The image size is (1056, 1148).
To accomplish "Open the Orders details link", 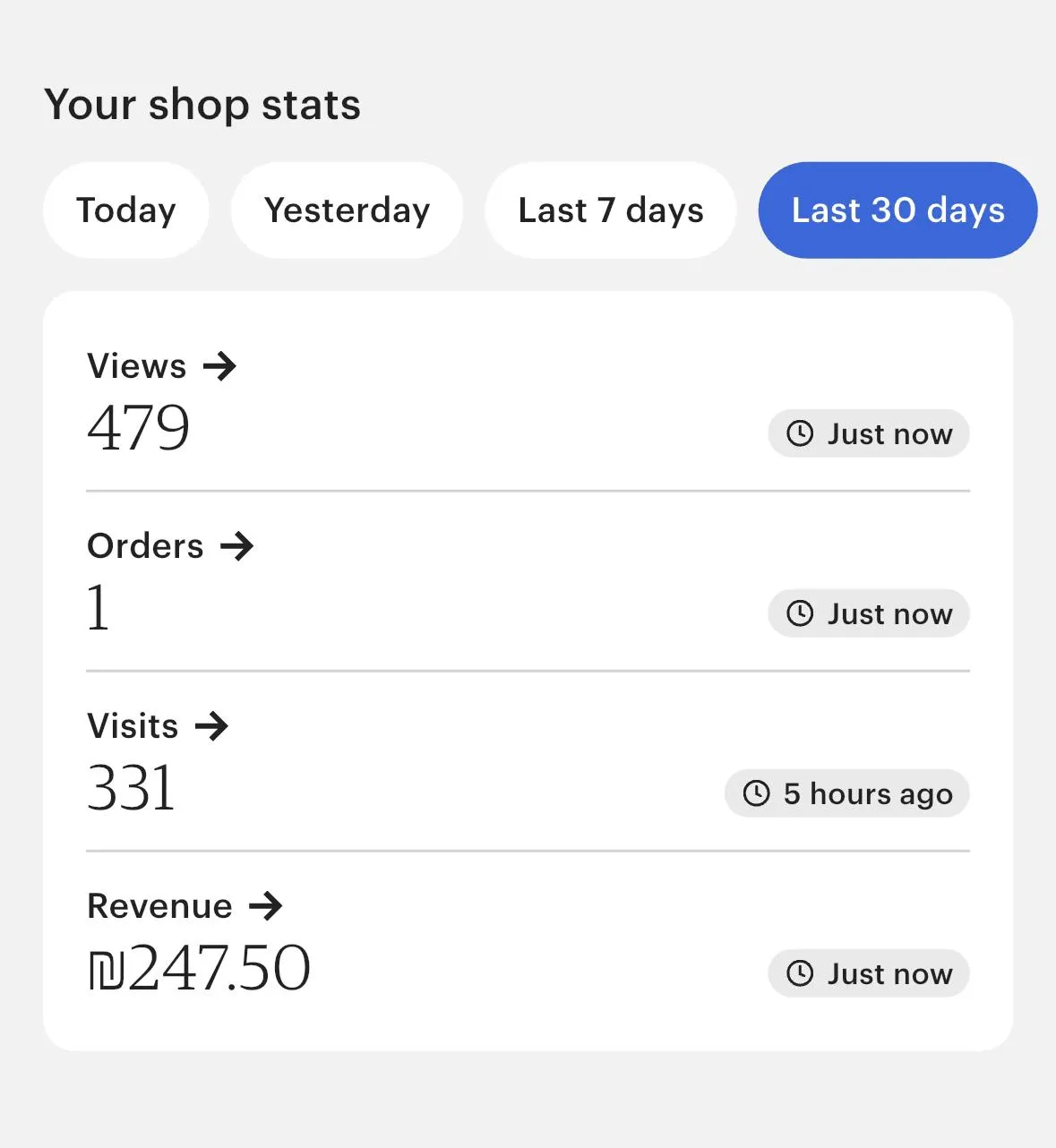I will 146,546.
